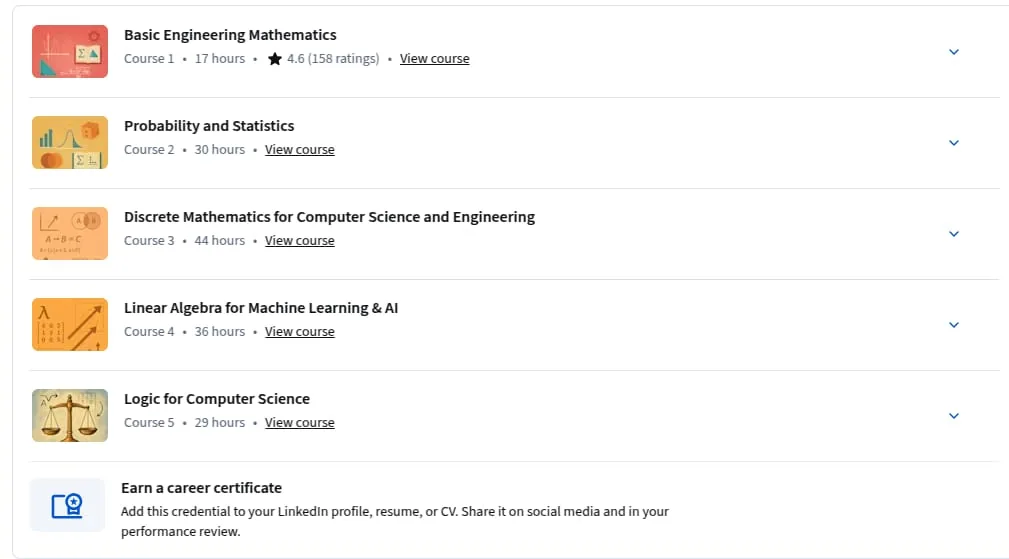Click the Linear Algebra course thumbnail

point(70,325)
